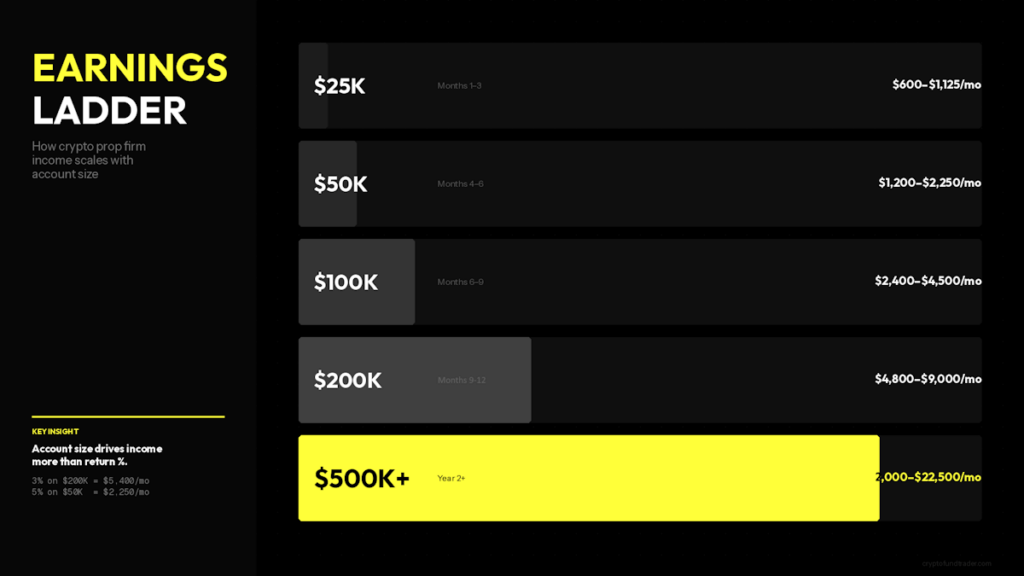Click the $100K account label
Screen dimensions: 1024x576
click(346, 282)
